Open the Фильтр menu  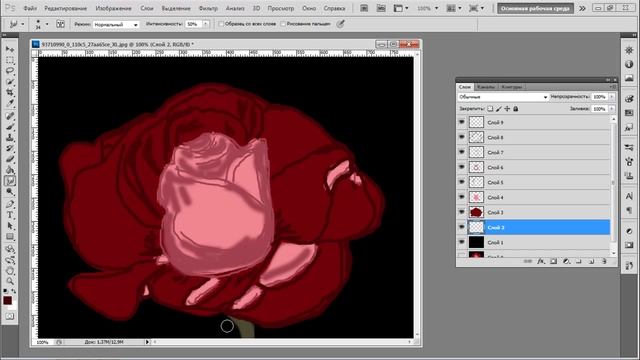click(208, 8)
